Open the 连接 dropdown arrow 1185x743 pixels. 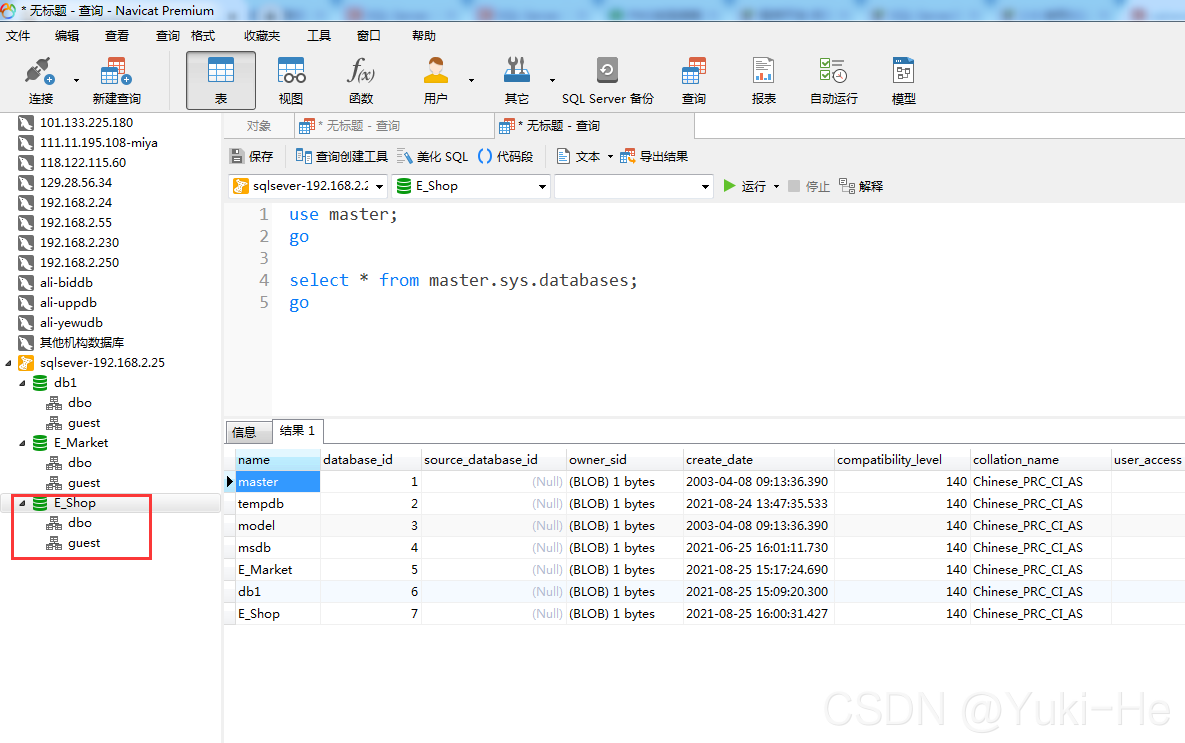tap(76, 80)
